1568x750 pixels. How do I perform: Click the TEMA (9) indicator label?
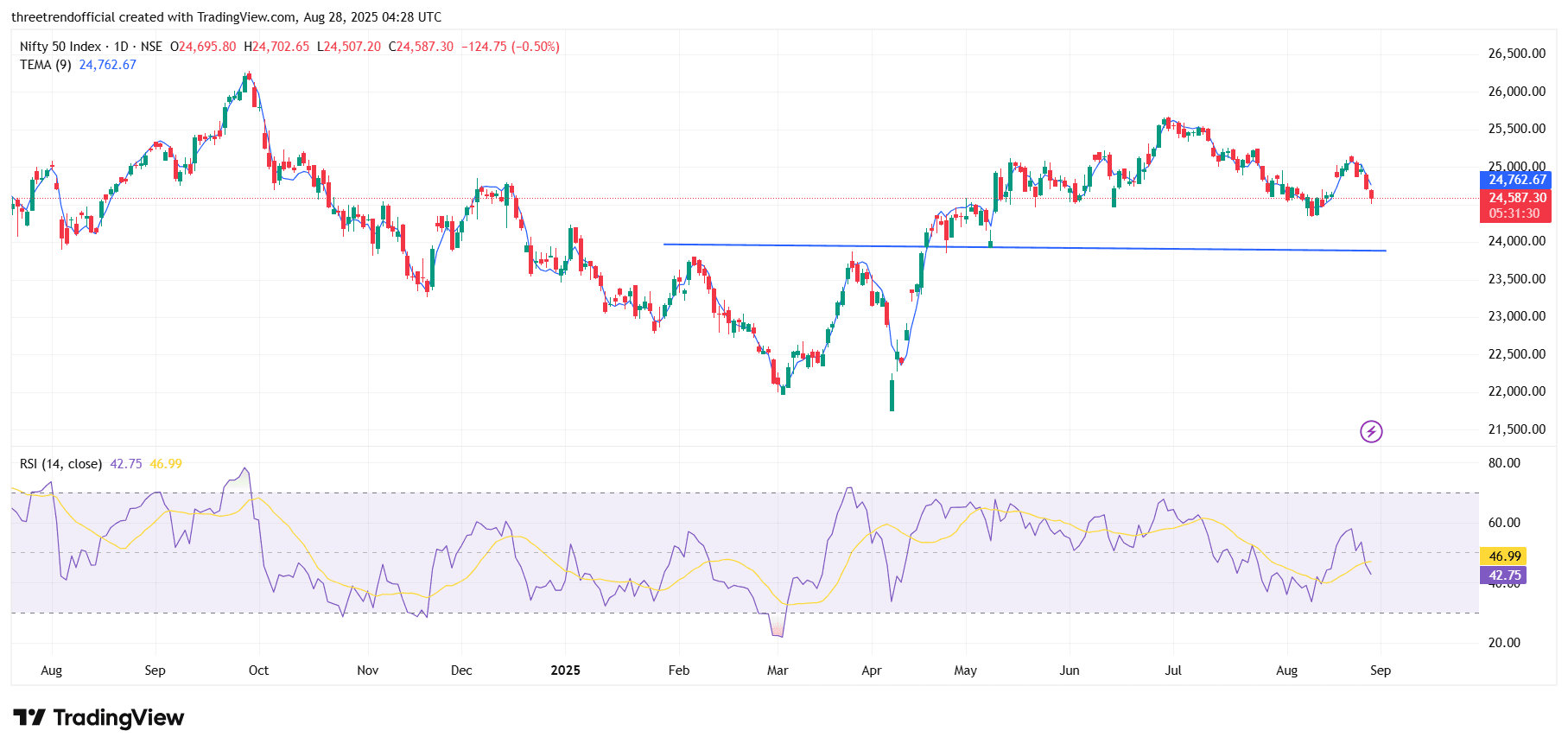pos(46,65)
